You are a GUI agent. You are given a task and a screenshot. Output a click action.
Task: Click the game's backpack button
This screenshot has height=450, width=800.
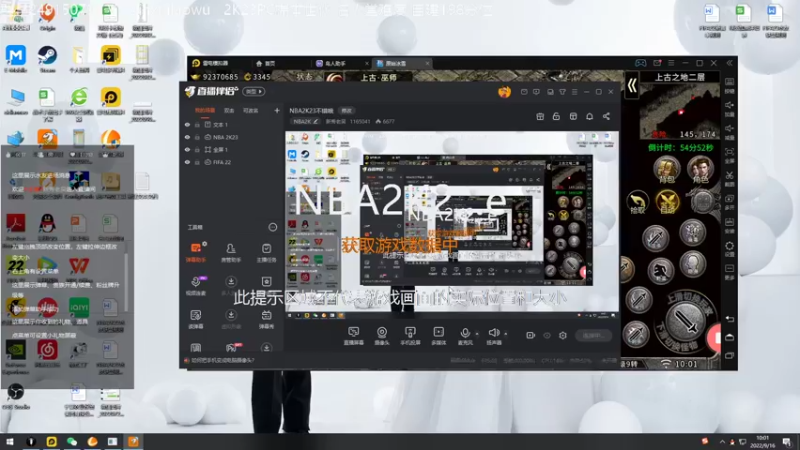pos(666,169)
